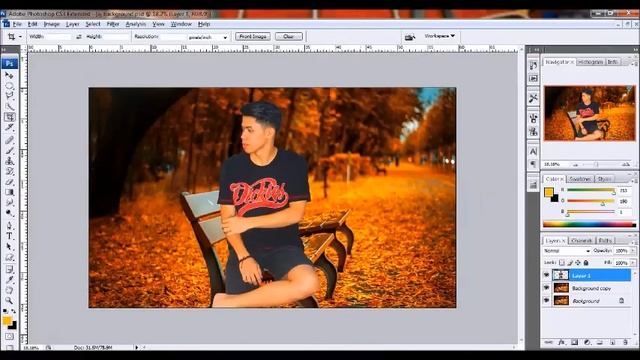Screen dimensions: 640x360
Task: Select the Zoom tool
Action: coord(9,301)
